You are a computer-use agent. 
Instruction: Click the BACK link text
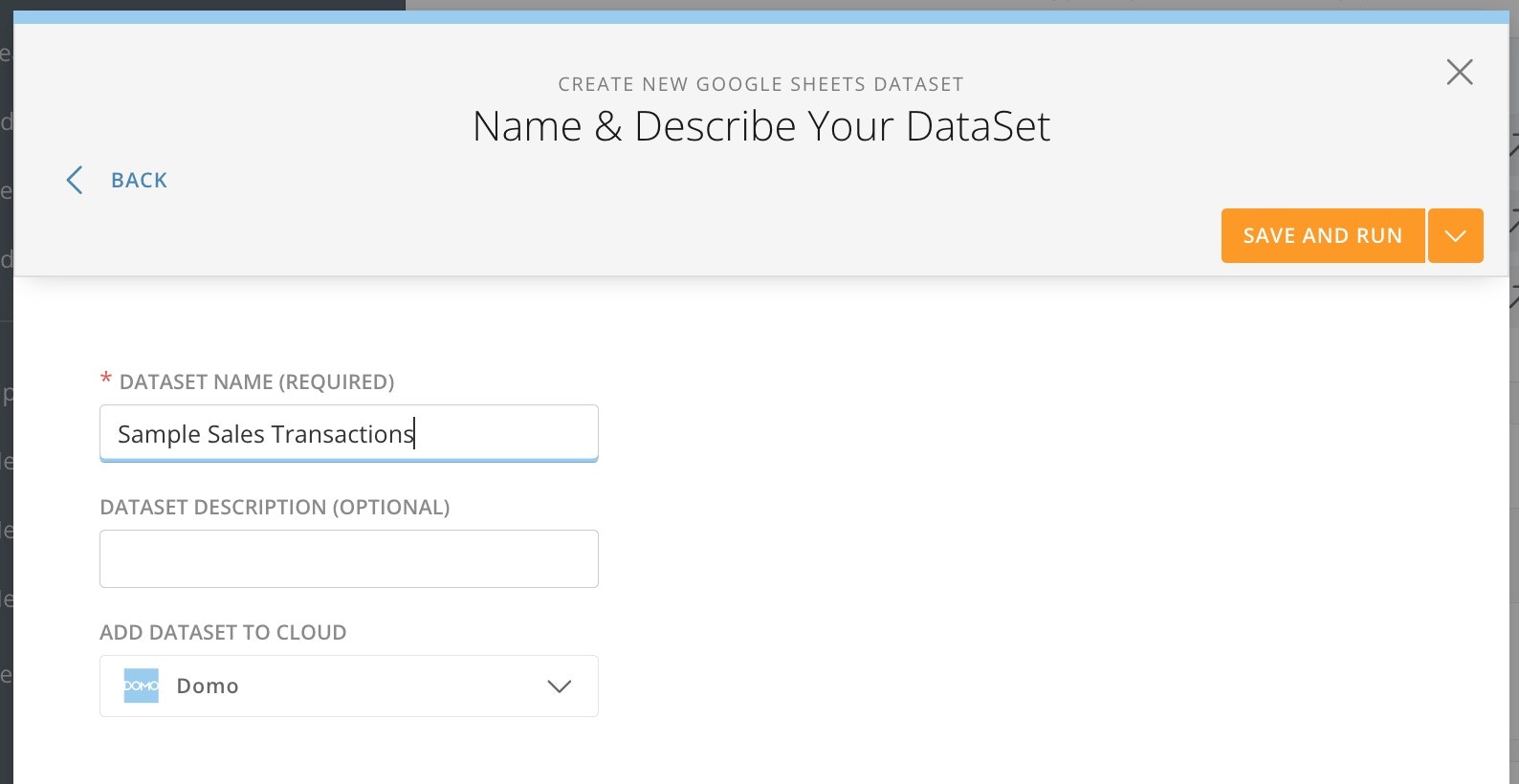coord(139,181)
